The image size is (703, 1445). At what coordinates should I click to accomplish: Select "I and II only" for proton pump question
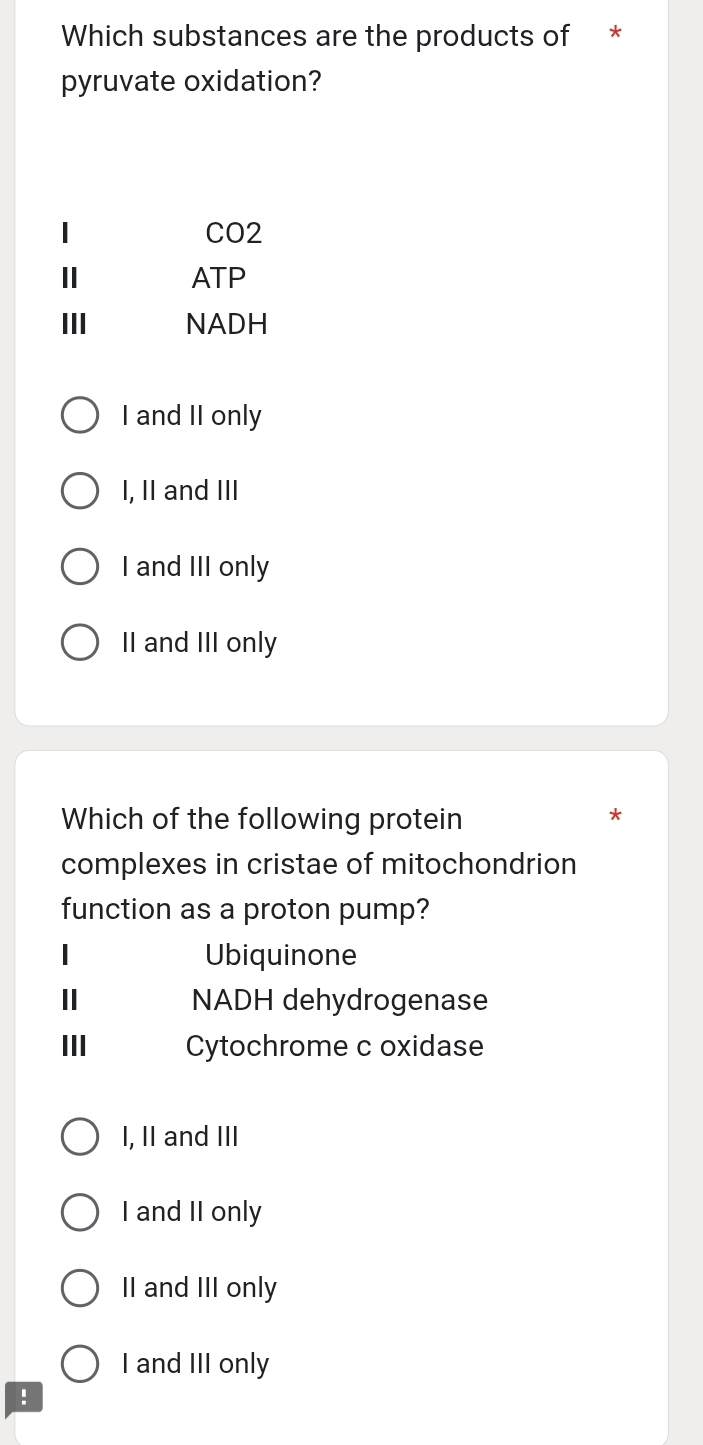tap(80, 1212)
